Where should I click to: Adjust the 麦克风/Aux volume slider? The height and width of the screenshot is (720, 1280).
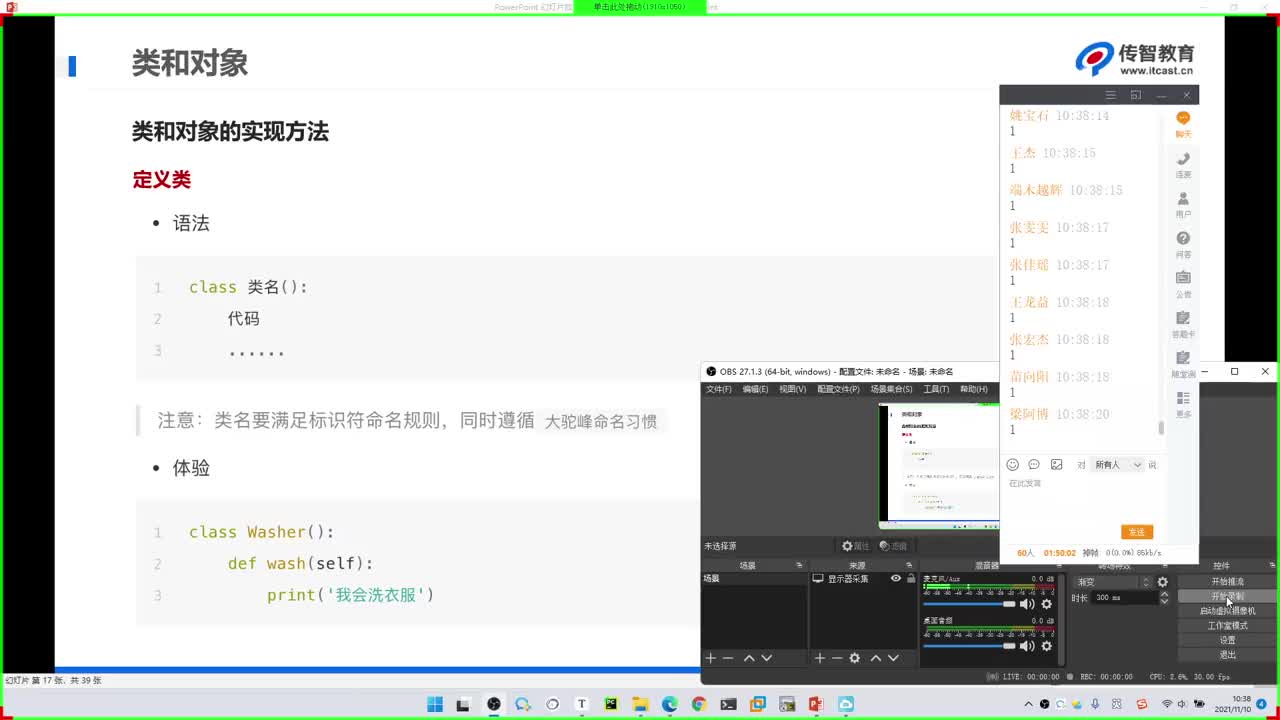click(969, 604)
